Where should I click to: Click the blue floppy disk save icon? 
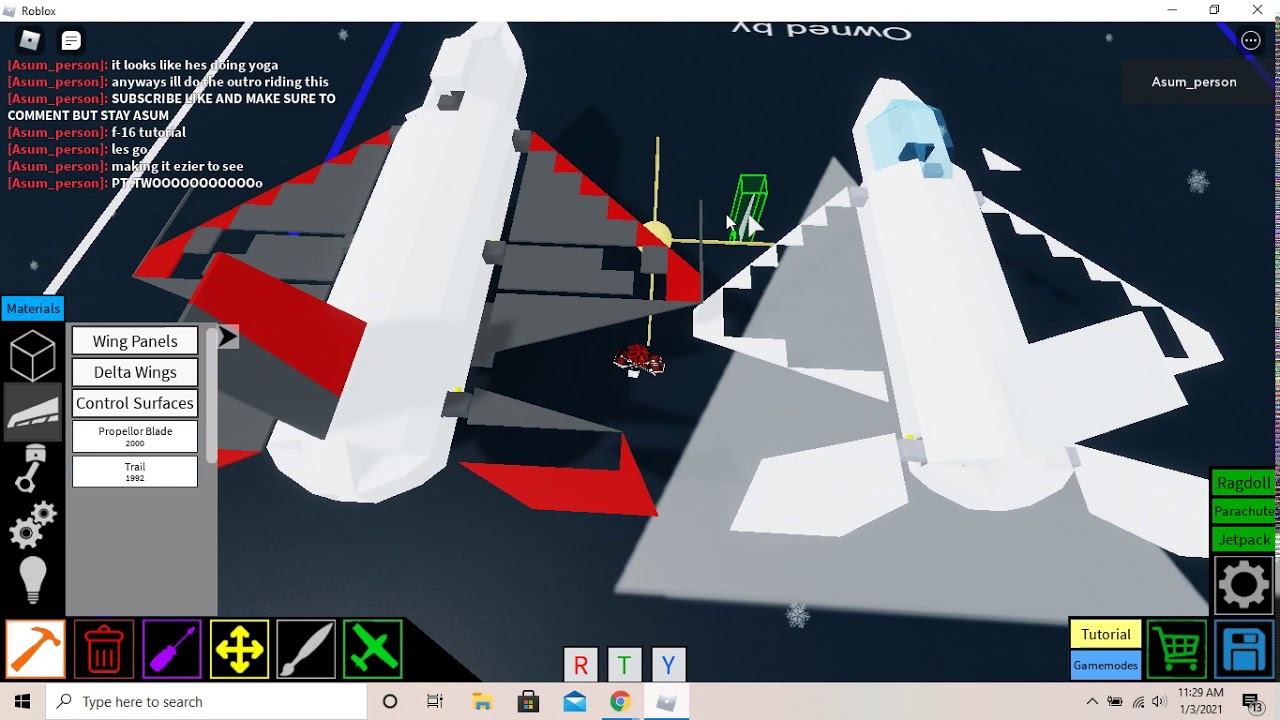1245,649
